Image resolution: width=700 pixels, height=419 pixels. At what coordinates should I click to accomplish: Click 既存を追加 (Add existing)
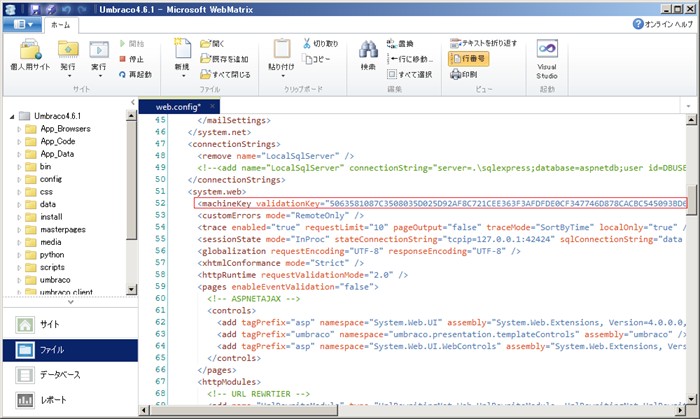[224, 59]
